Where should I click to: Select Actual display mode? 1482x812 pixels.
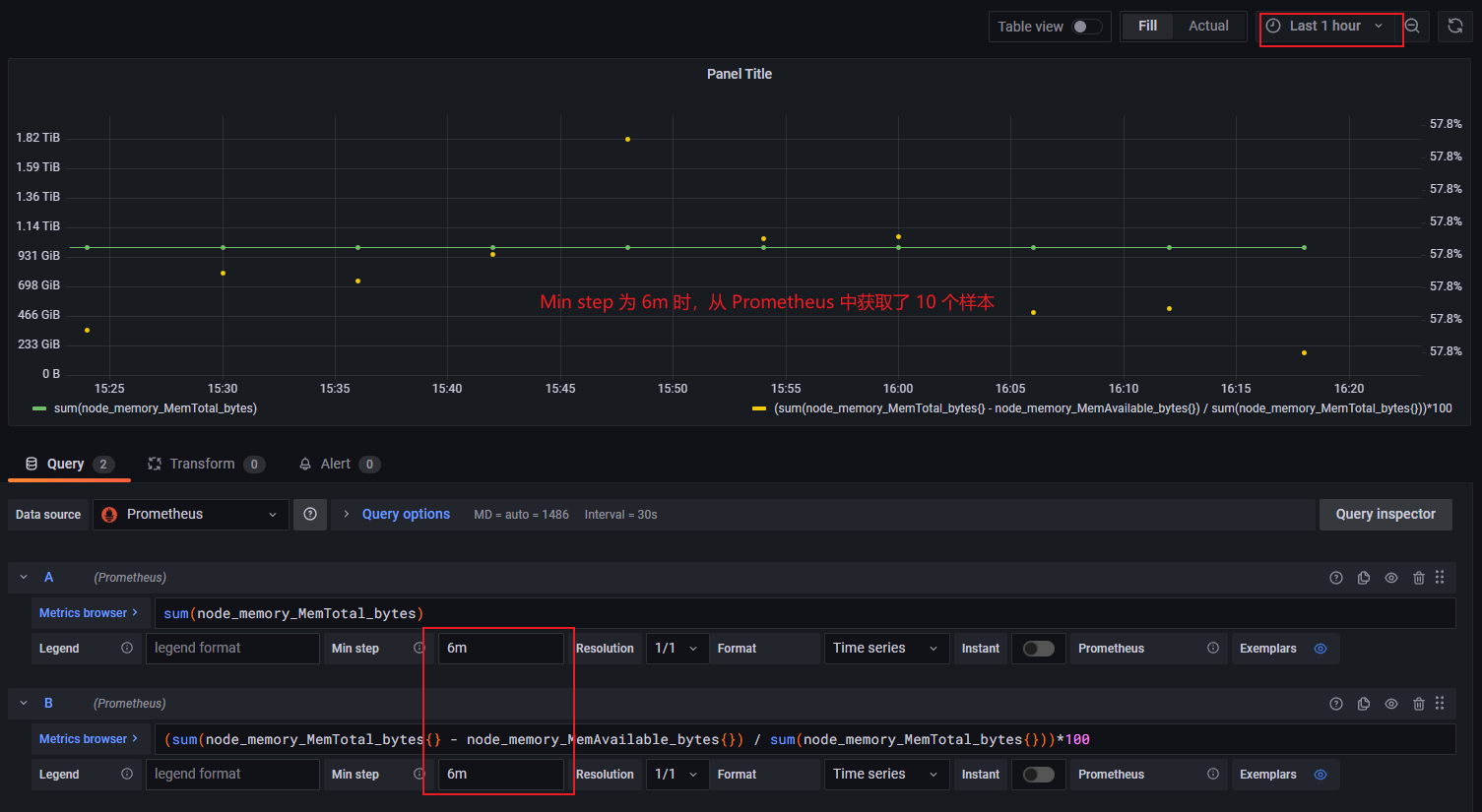[1208, 27]
